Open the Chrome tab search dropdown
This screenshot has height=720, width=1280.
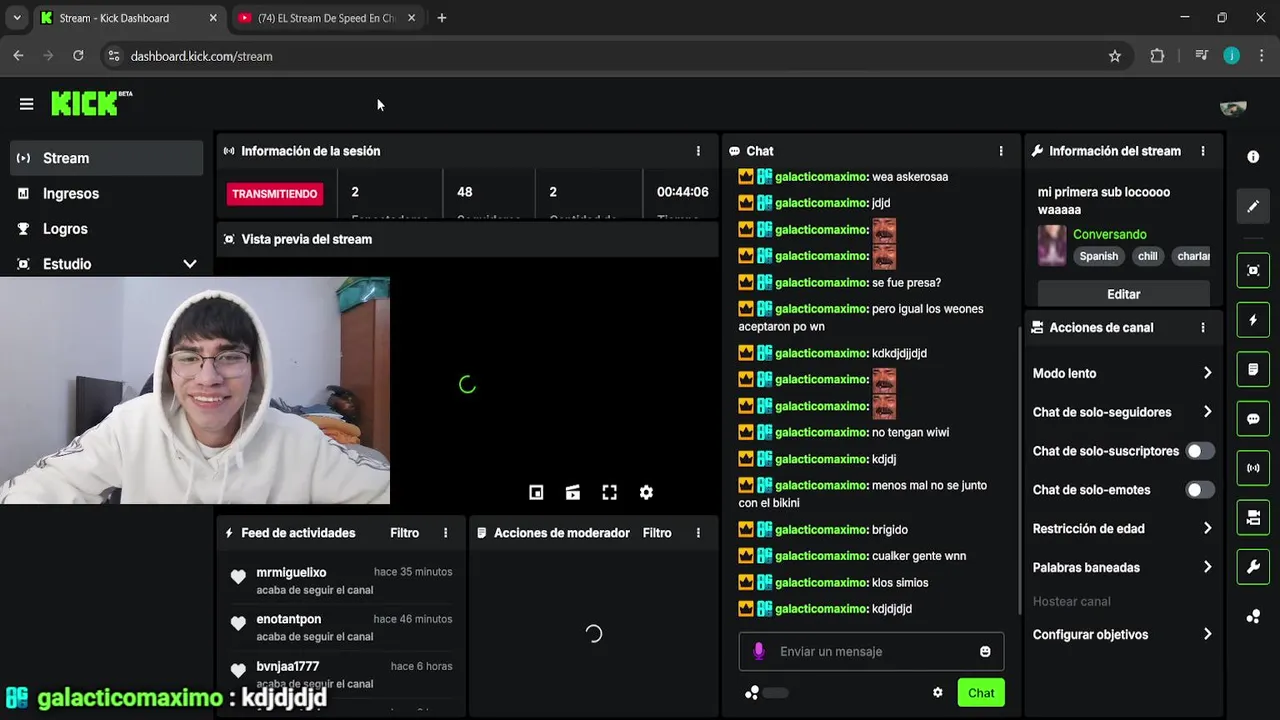pos(16,18)
